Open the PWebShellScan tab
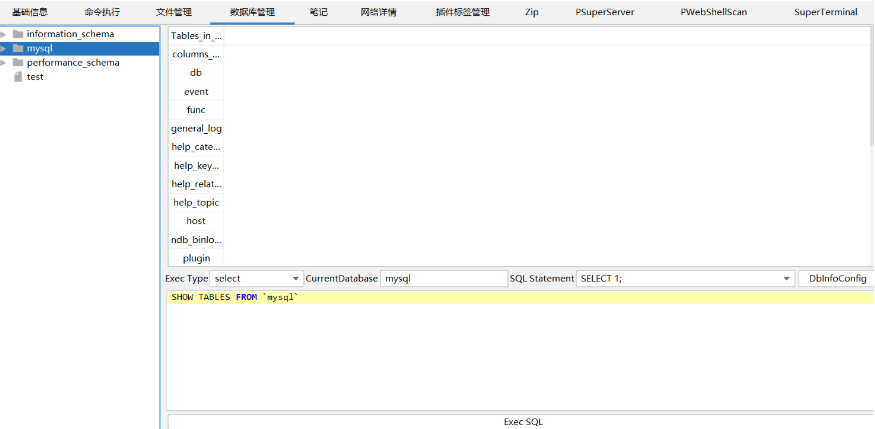 click(714, 12)
